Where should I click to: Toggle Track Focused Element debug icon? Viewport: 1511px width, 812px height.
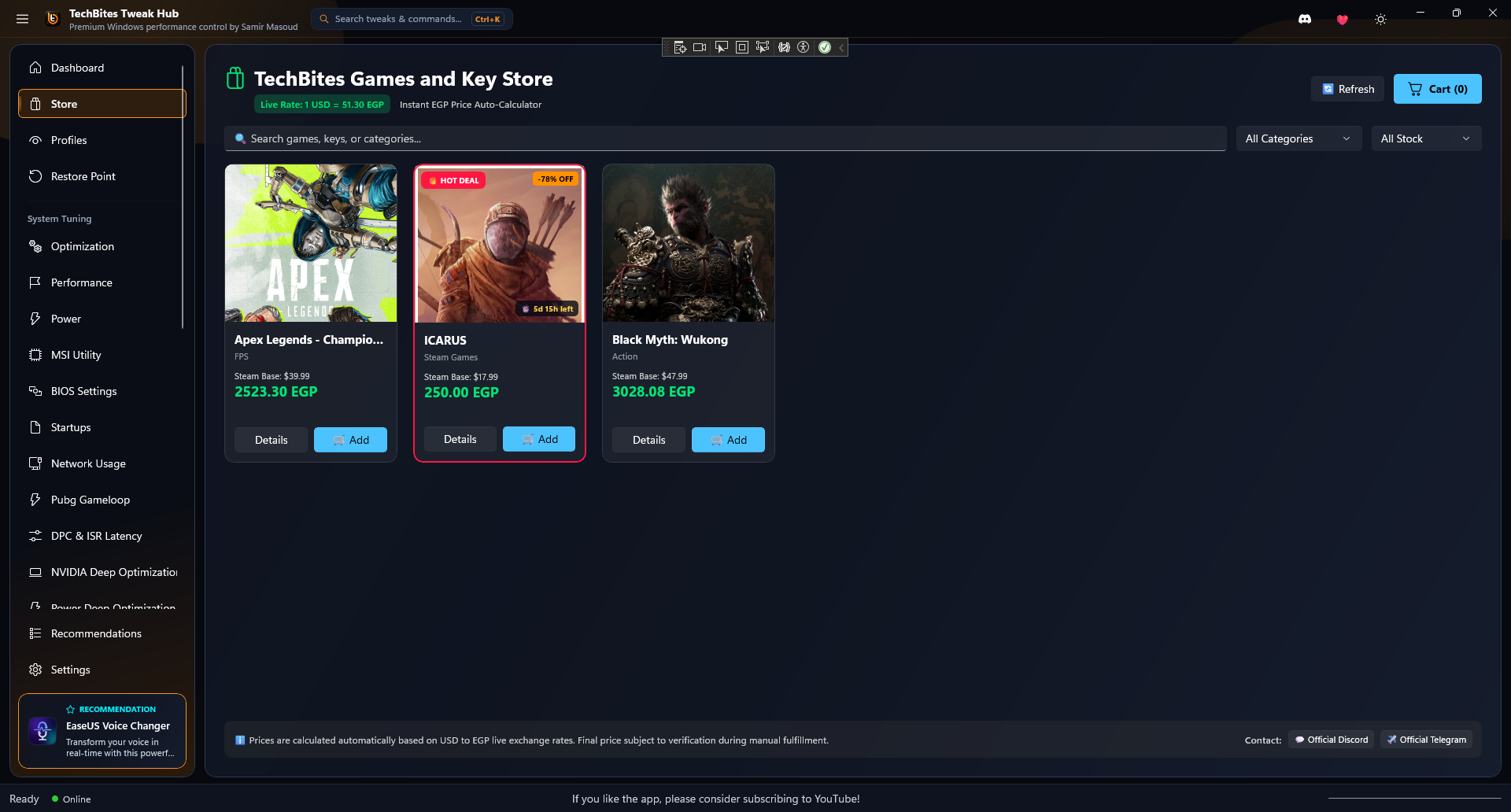(x=762, y=47)
